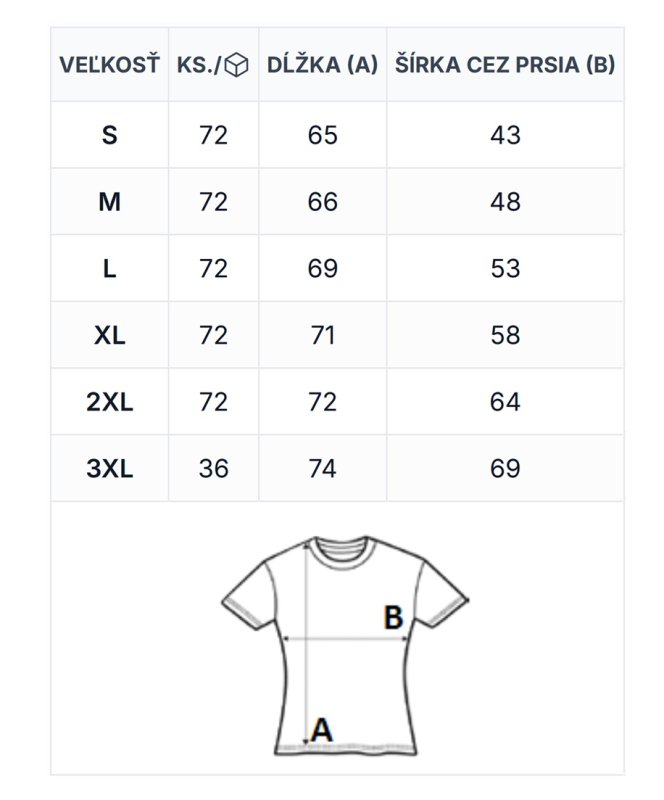Click length value 74 in the 3XL row
This screenshot has width=664, height=800.
pyautogui.click(x=322, y=468)
